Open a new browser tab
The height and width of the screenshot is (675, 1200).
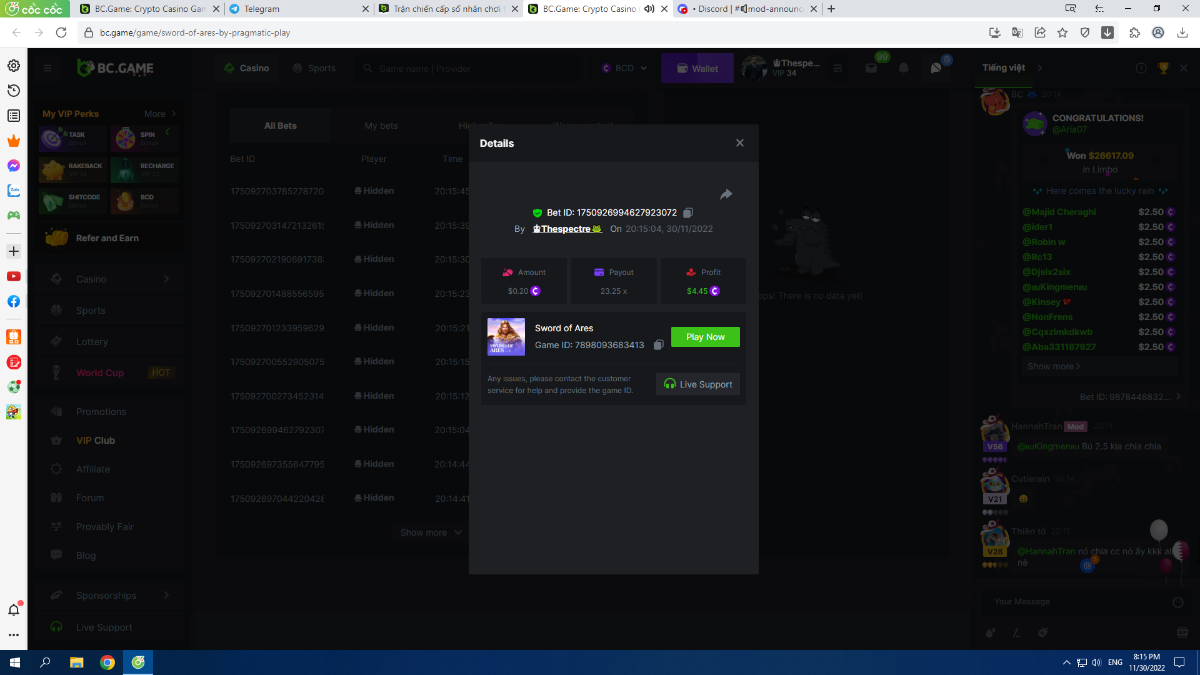(831, 9)
